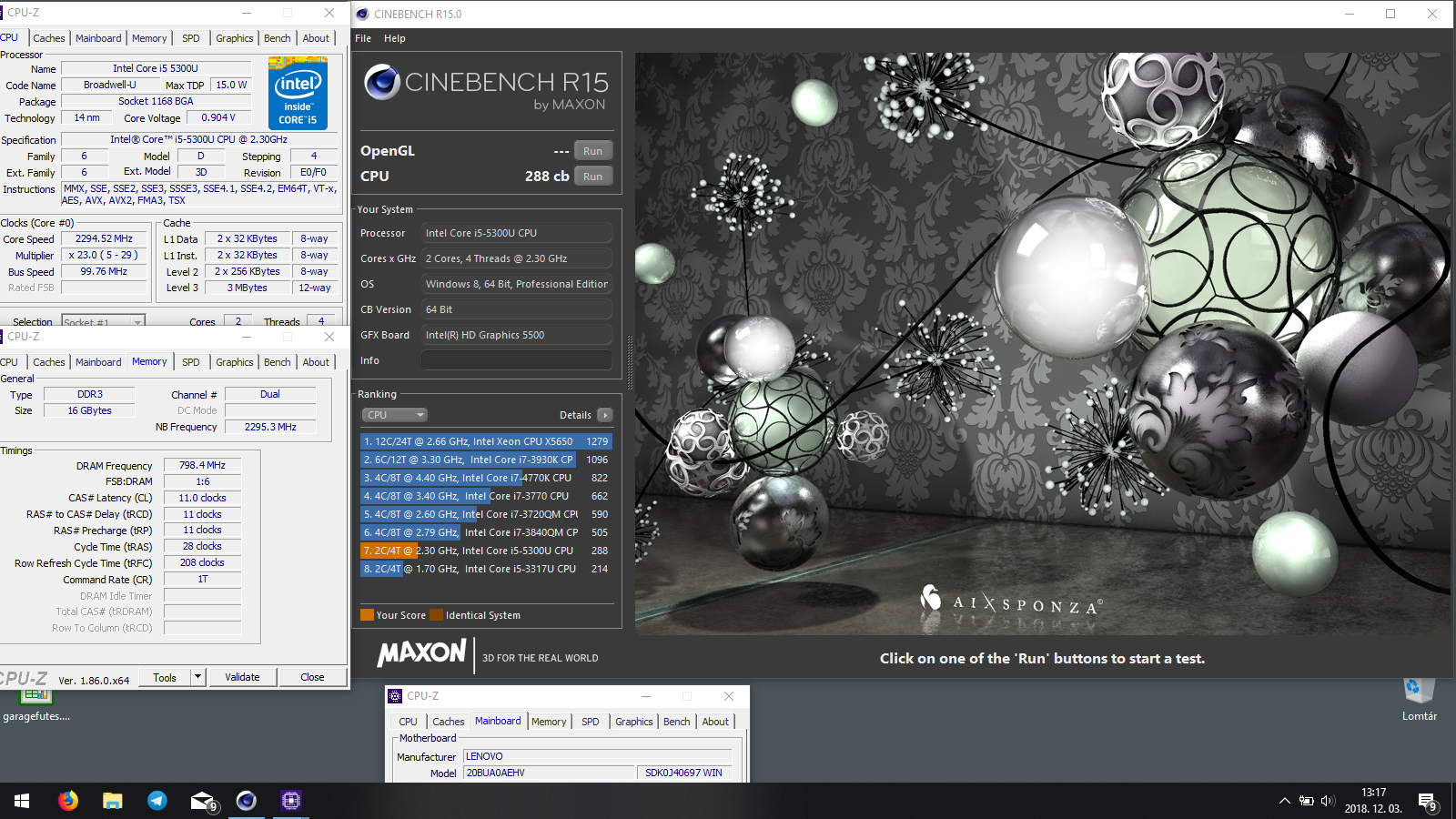Run the OpenGL benchmark test
The image size is (1456, 819).
coord(592,151)
